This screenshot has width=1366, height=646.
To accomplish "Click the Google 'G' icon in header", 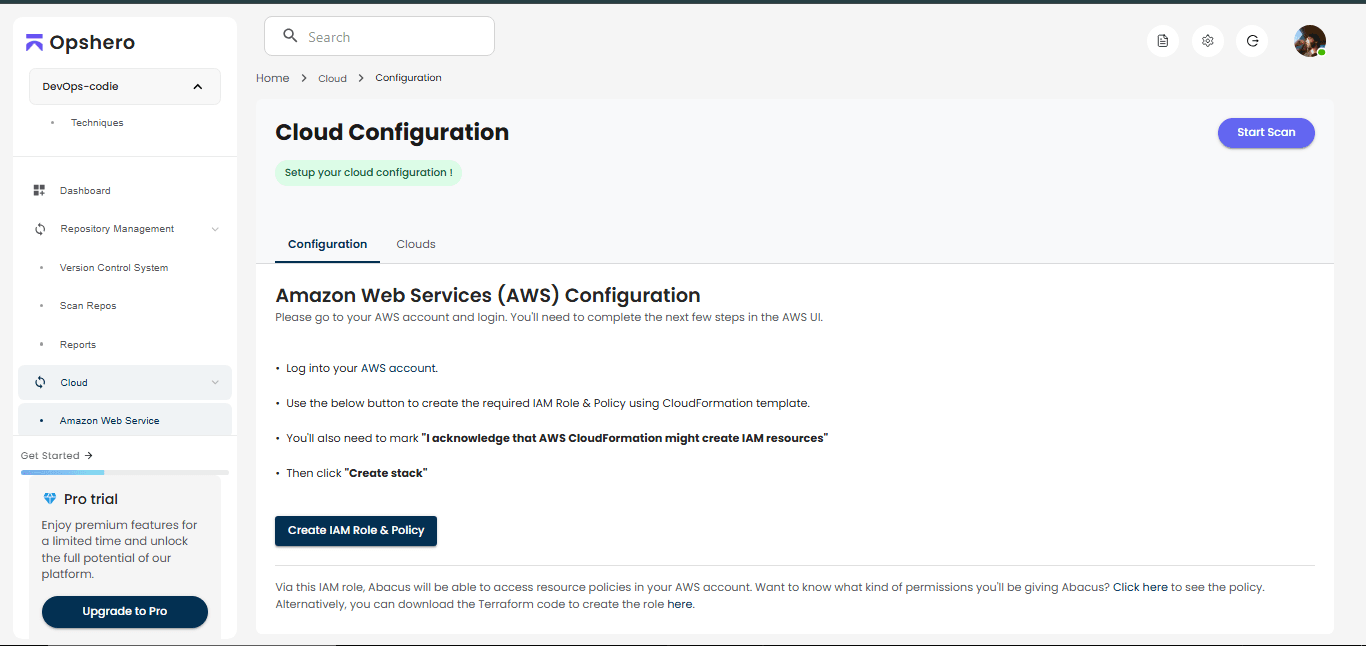I will [1252, 41].
